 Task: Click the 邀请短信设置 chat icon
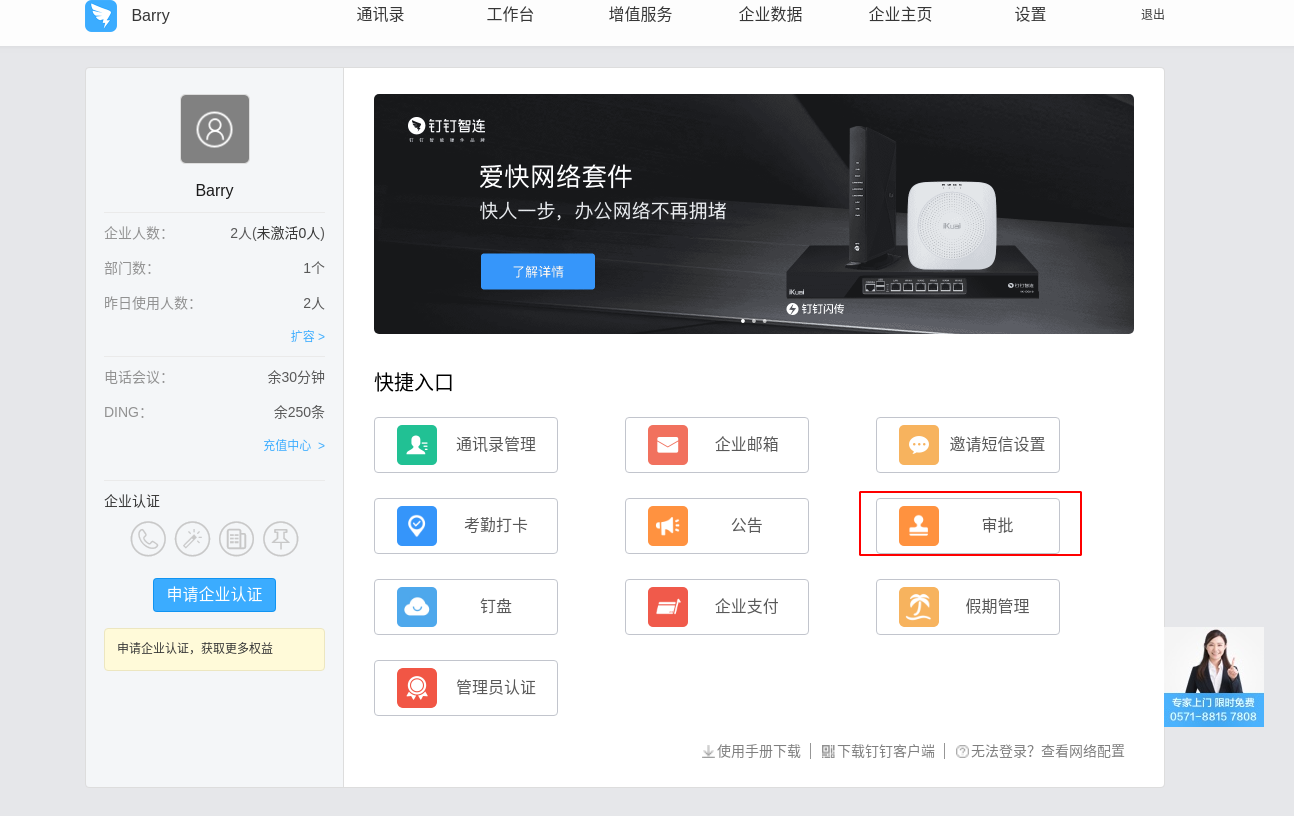coord(919,445)
